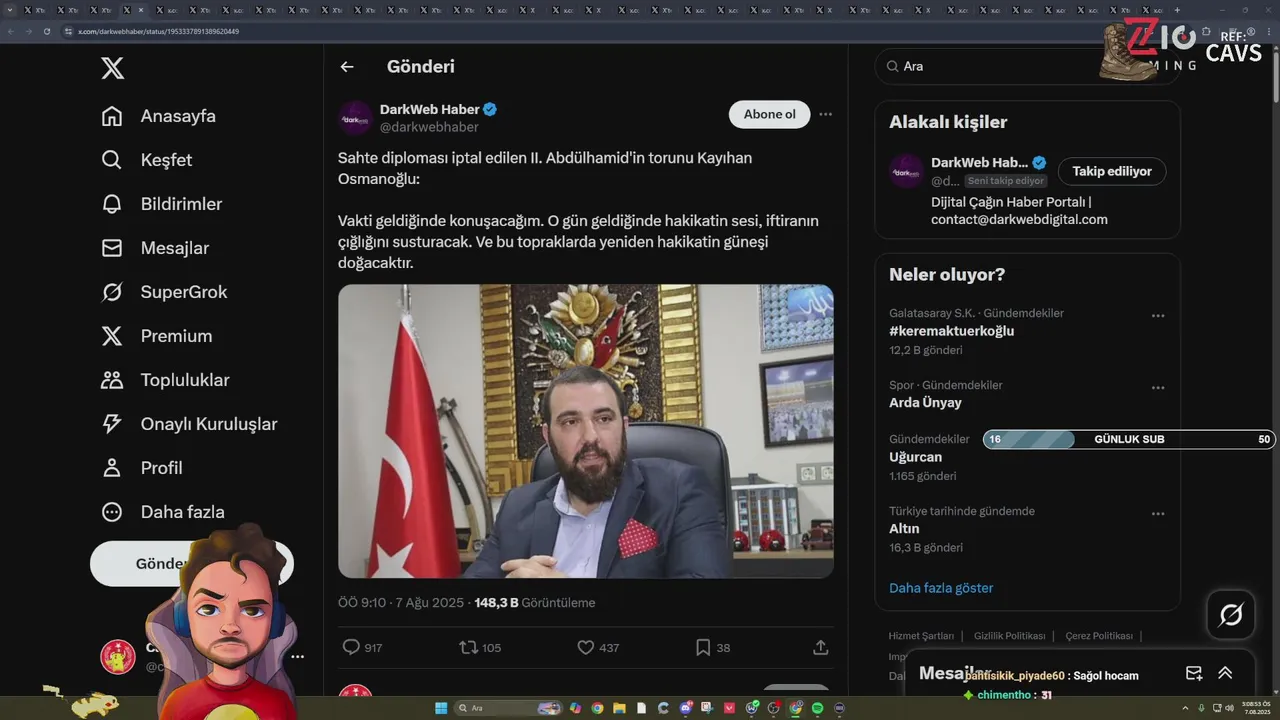Open Mesajlar via the envelope icon

112,248
